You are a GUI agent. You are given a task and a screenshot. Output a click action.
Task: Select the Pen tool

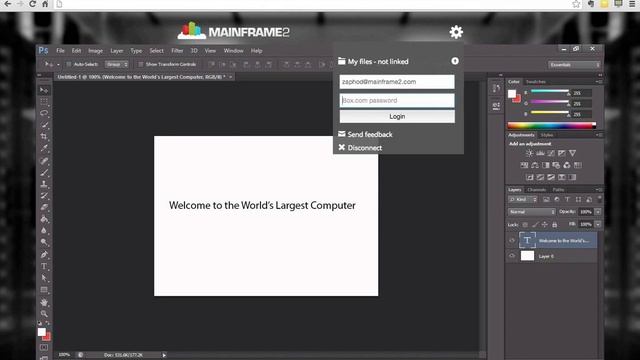coord(44,255)
